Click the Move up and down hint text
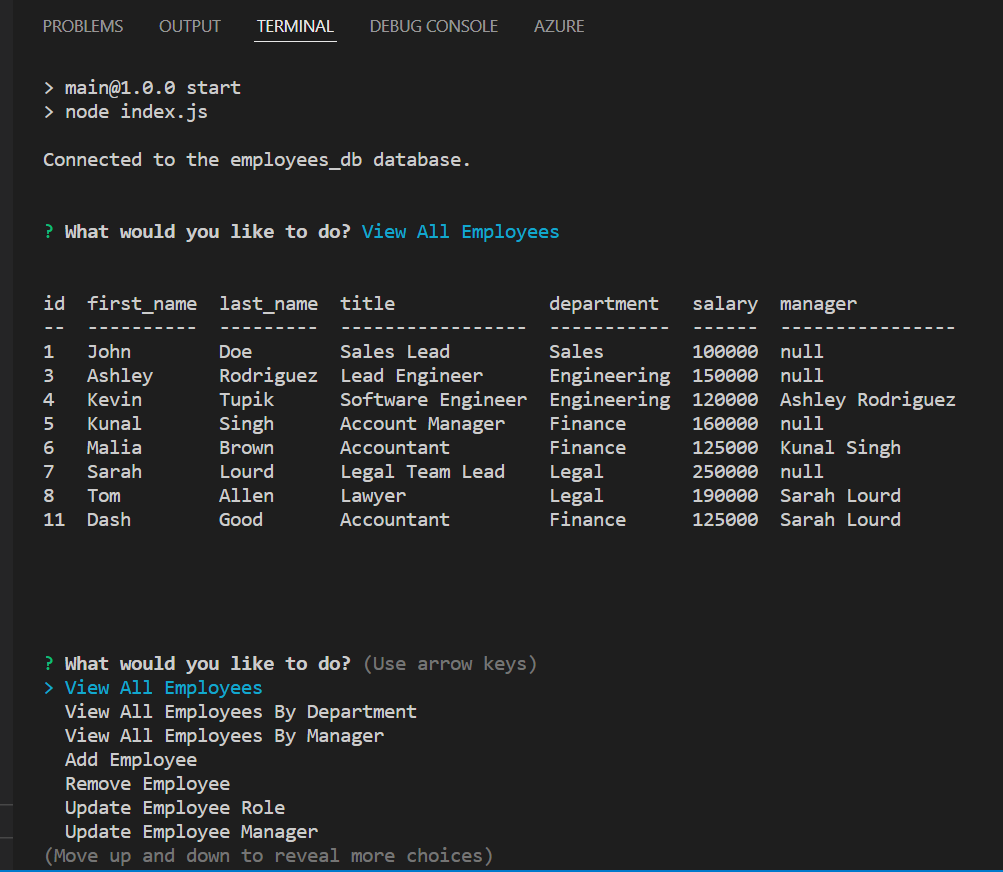Image resolution: width=1003 pixels, height=872 pixels. [251, 855]
